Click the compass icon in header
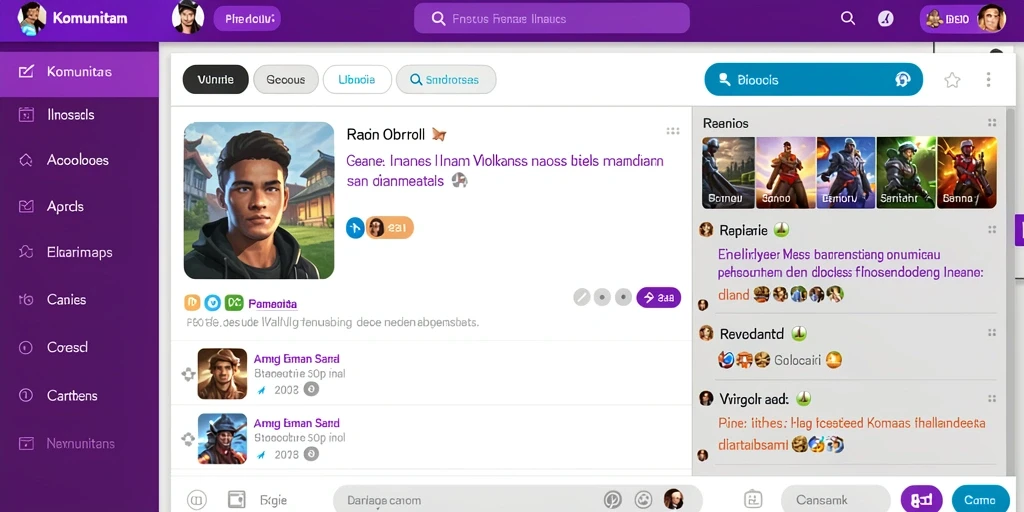Image resolution: width=1024 pixels, height=512 pixels. pyautogui.click(x=885, y=18)
